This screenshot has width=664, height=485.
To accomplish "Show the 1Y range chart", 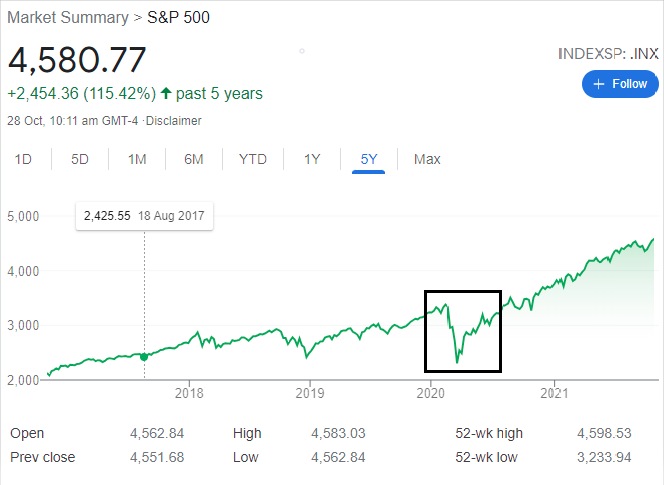I will coord(312,159).
